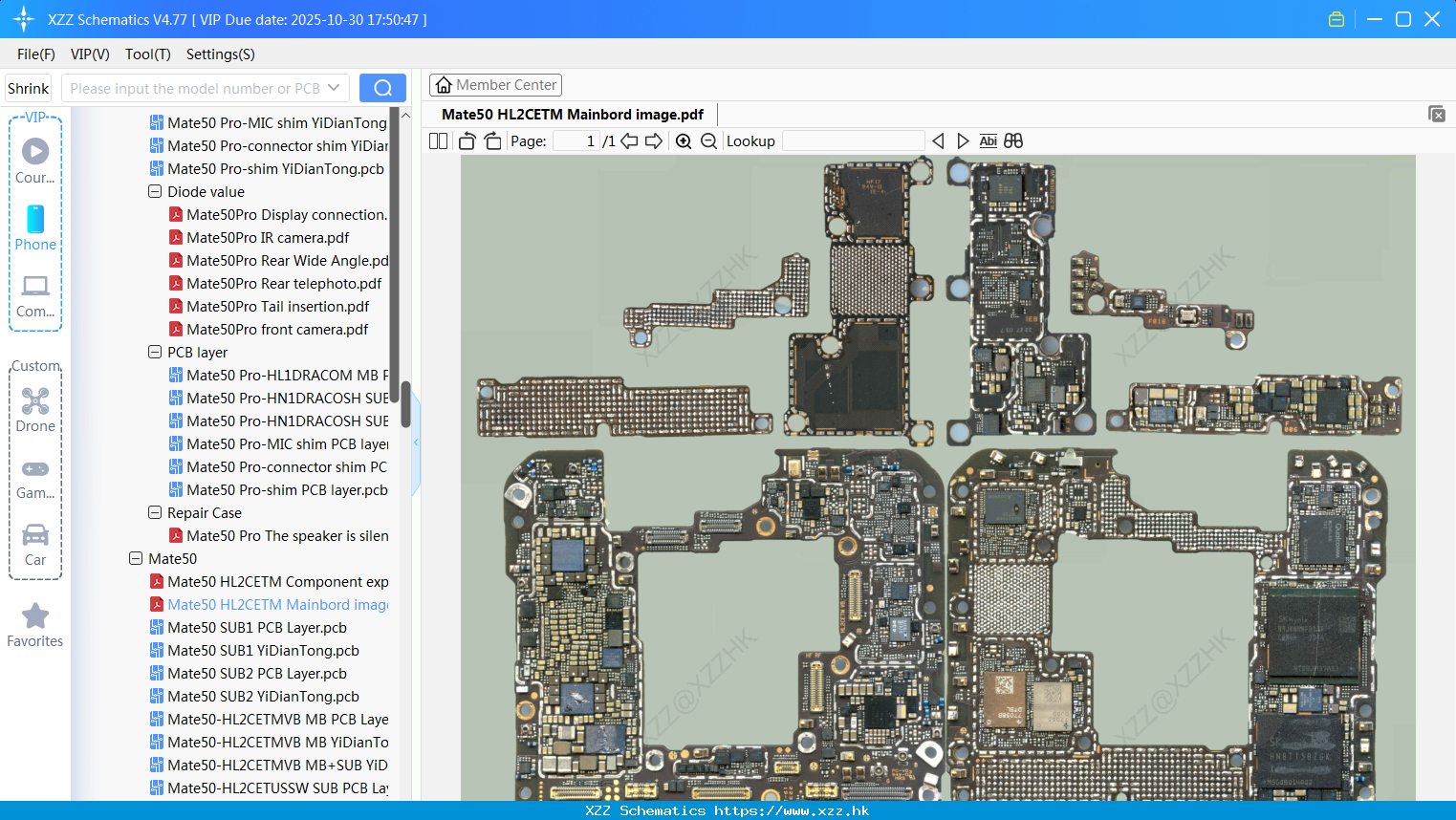Select the Phone category icon
This screenshot has width=1456, height=820.
[35, 227]
